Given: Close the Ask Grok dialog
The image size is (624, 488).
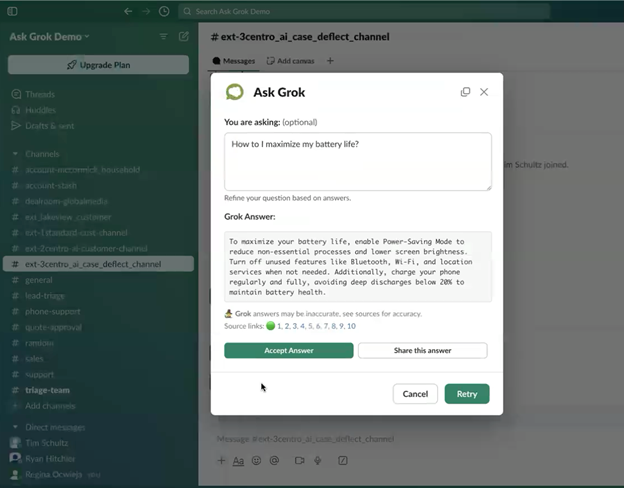Looking at the screenshot, I should tap(484, 92).
